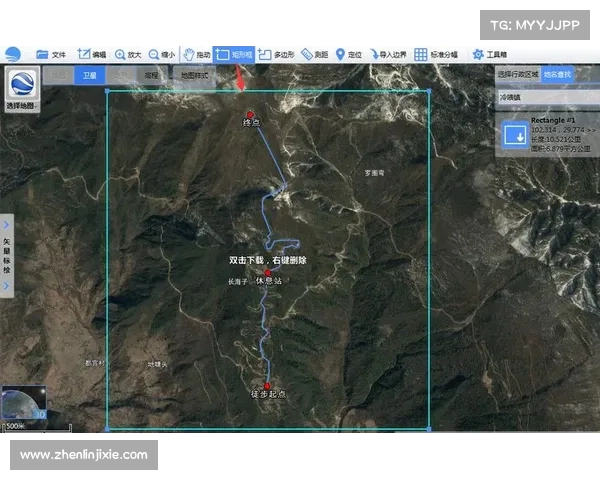This screenshot has height=480, width=600.
Task: Select the 拖动 hand pan tool
Action: tap(197, 55)
